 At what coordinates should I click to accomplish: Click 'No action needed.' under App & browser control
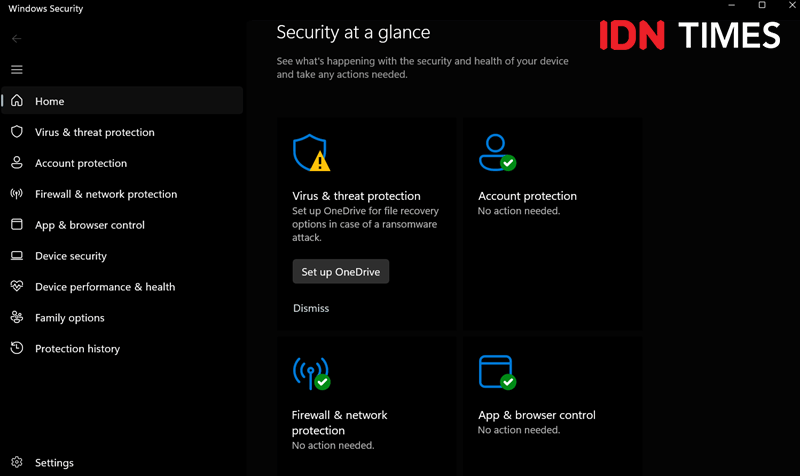[x=518, y=430]
